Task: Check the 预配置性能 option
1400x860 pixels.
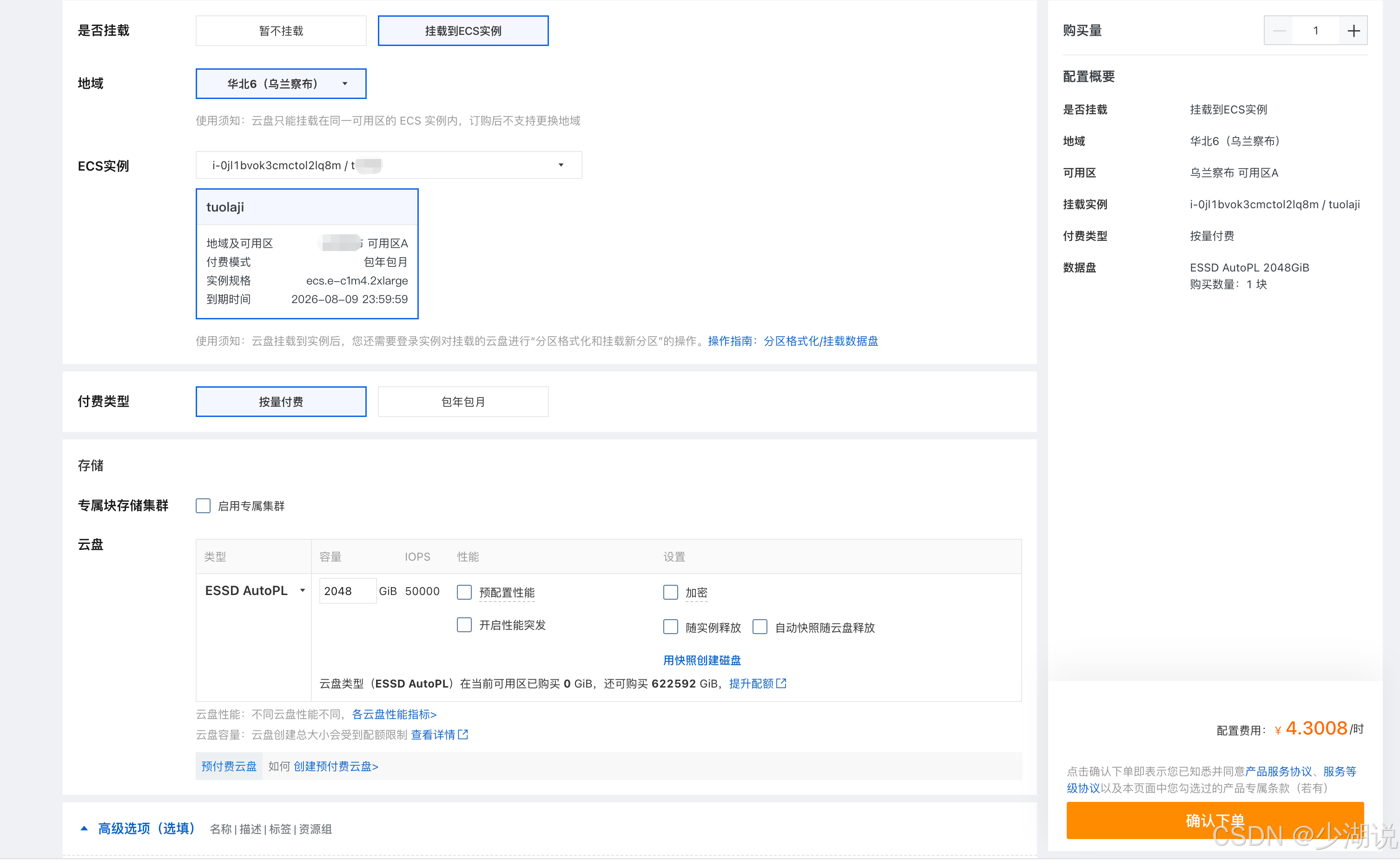Action: (464, 592)
